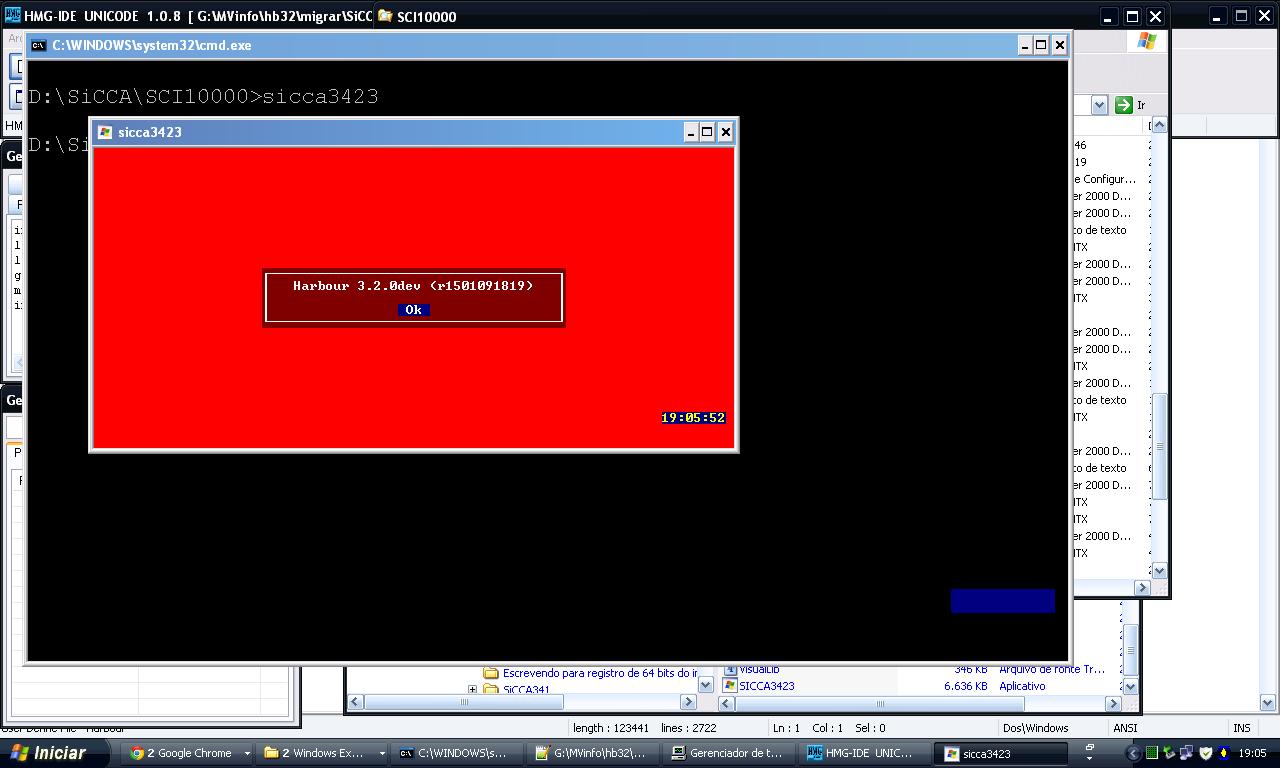
Task: Click the cmd.exe title bar icon
Action: pyautogui.click(x=38, y=45)
